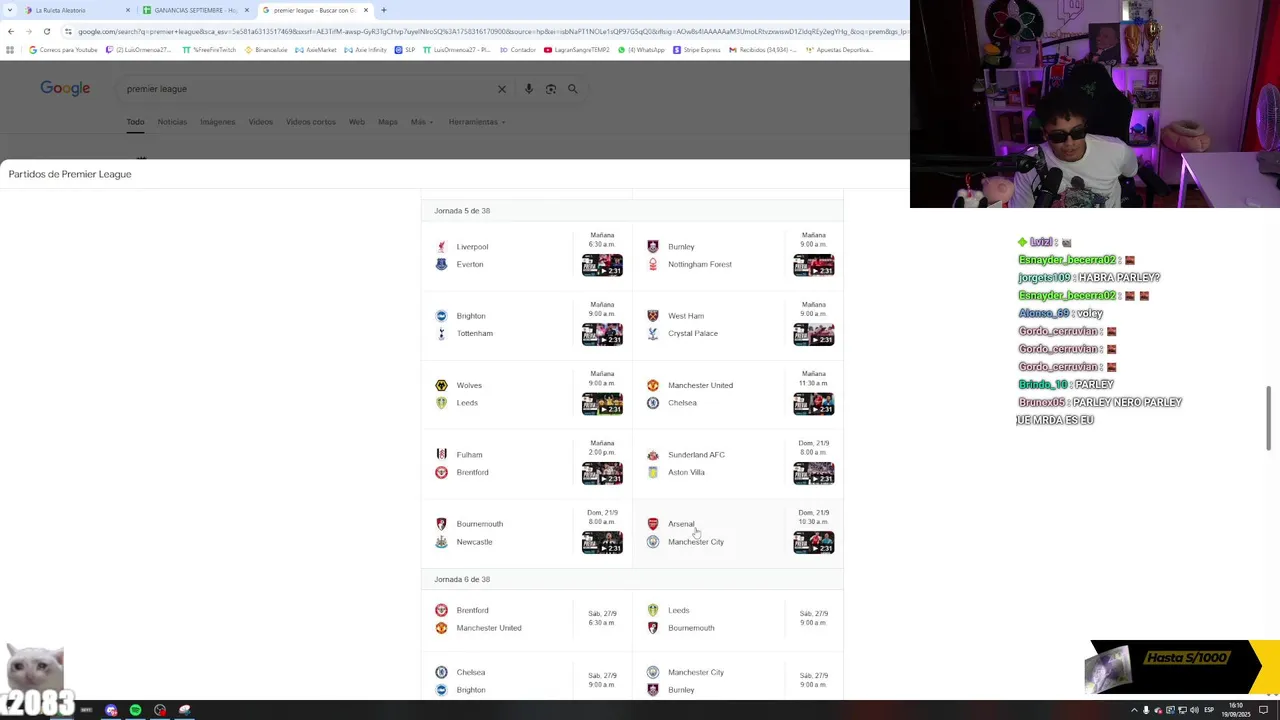
Task: Select the Noticias search tab
Action: point(172,122)
